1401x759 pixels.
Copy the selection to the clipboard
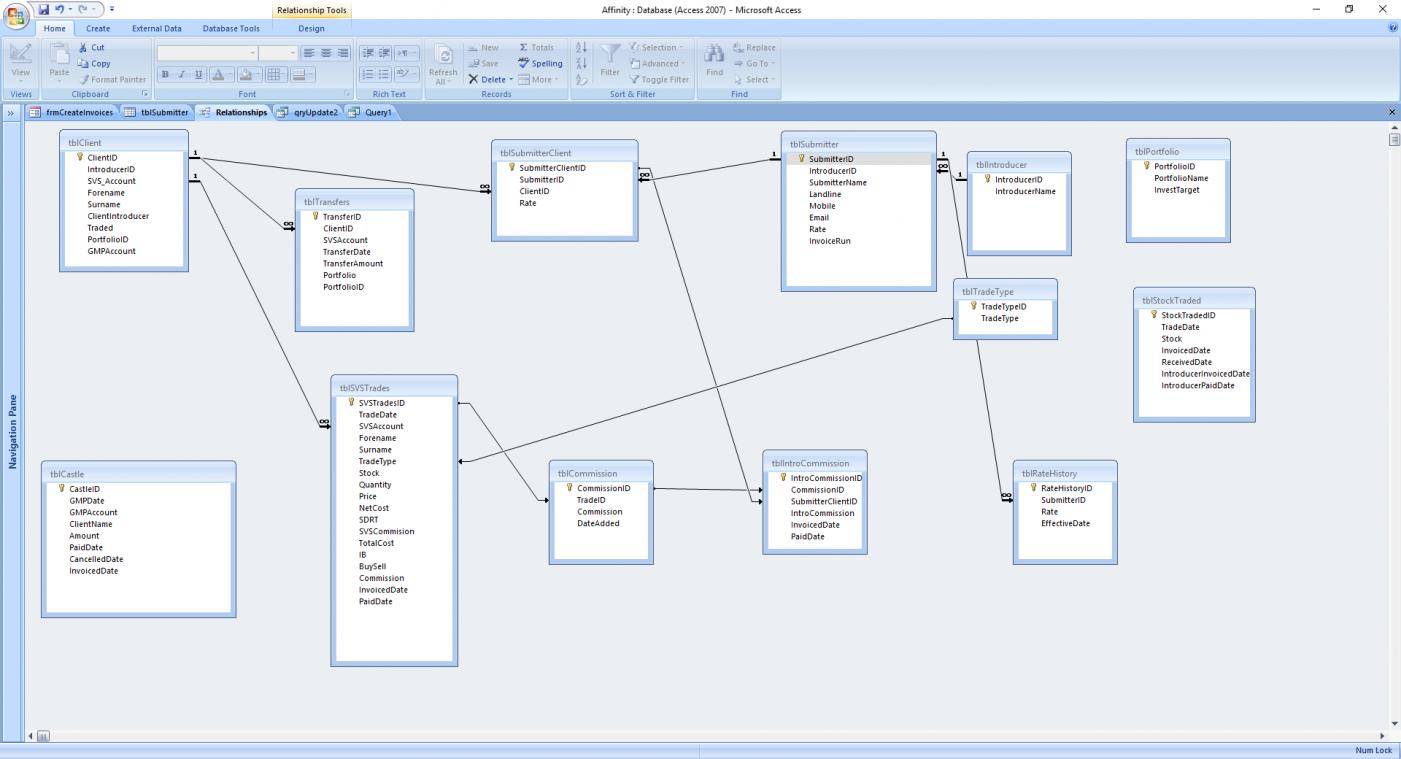[94, 63]
